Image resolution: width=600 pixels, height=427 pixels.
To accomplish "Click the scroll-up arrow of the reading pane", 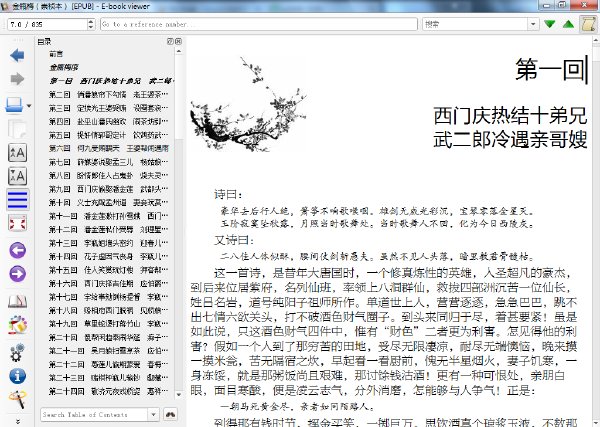I will 596,40.
